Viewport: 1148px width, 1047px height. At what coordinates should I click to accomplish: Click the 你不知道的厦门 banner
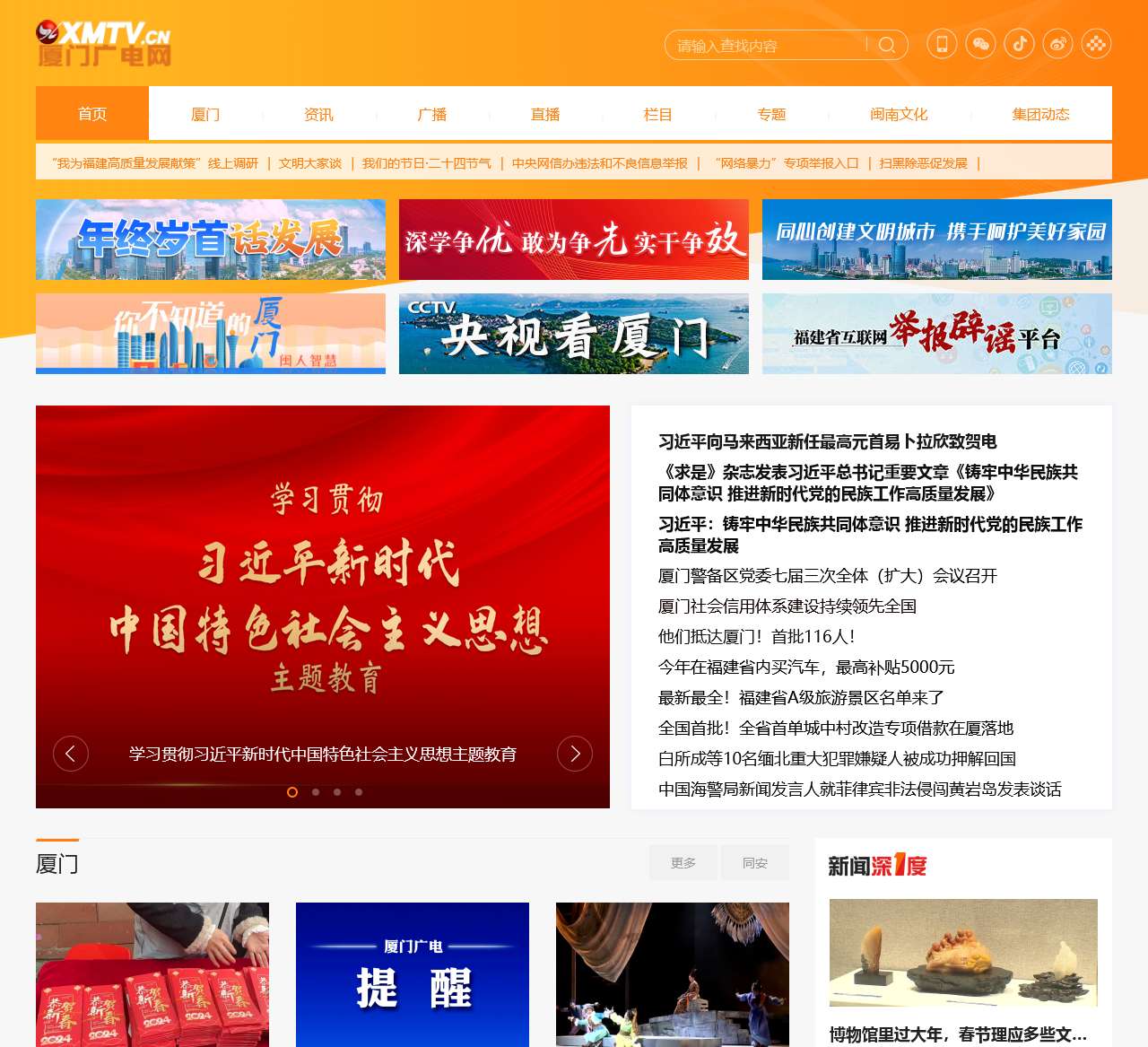(211, 334)
